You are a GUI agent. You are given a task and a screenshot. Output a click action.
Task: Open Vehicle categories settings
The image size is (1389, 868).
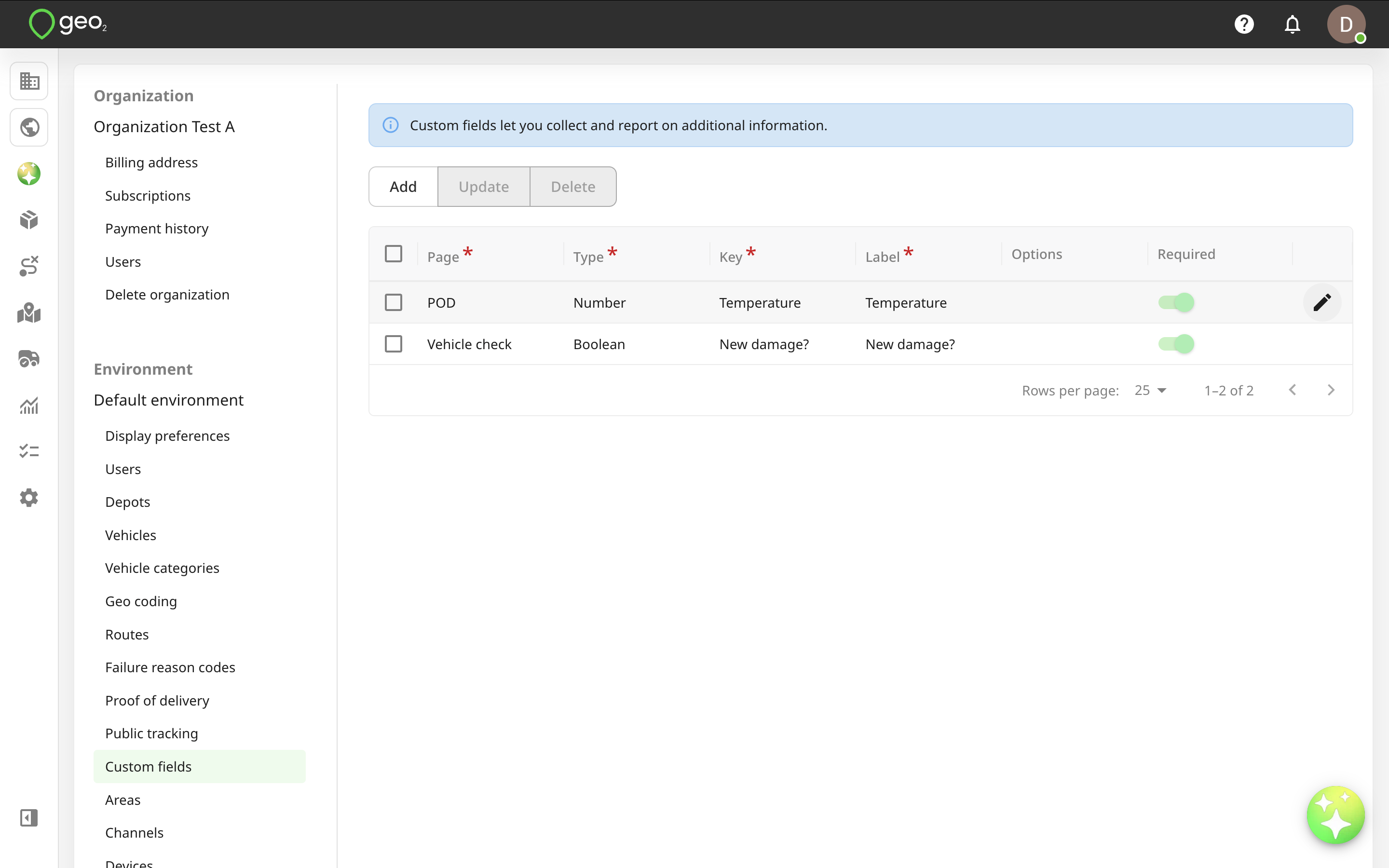[x=162, y=568]
